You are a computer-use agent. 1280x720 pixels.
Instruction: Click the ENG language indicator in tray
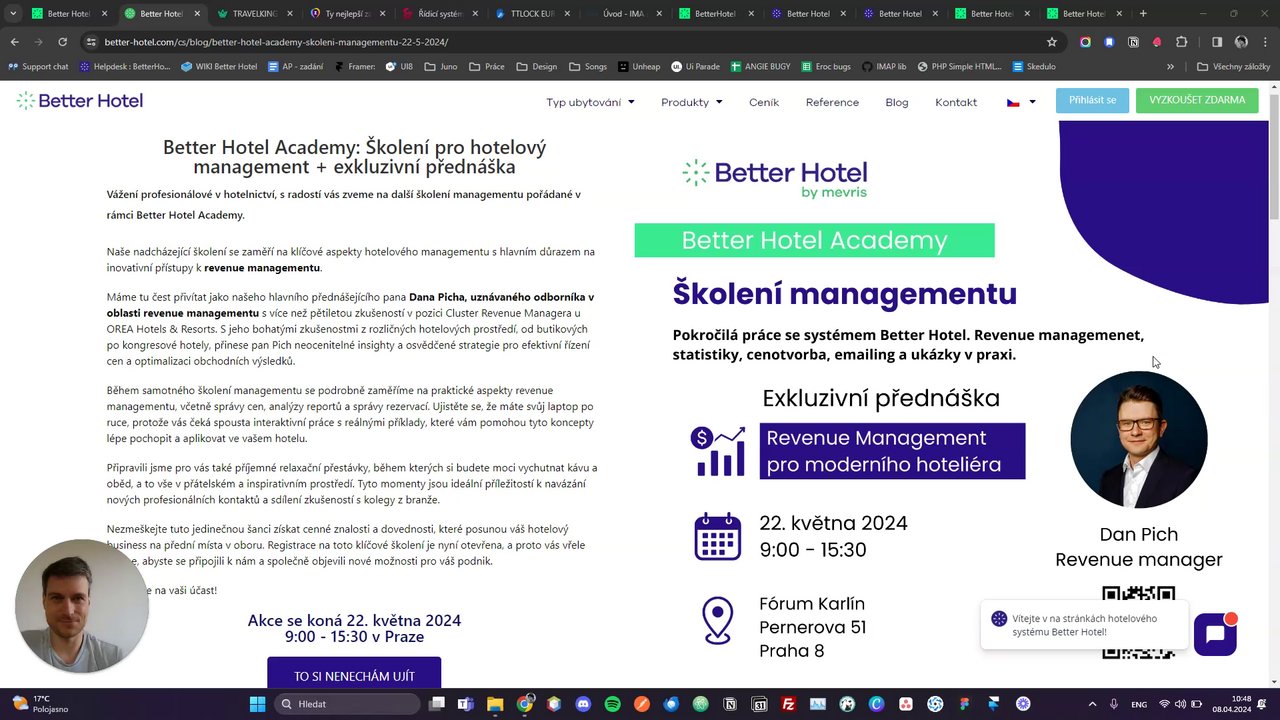coord(1139,704)
